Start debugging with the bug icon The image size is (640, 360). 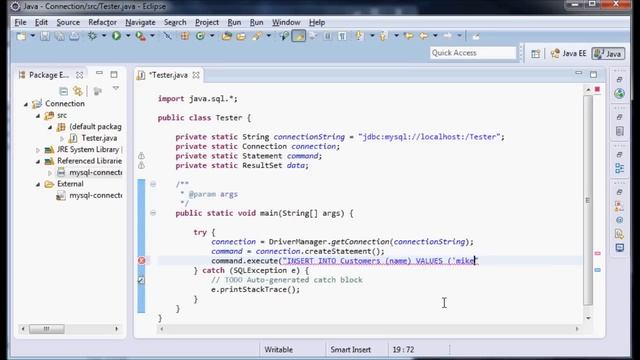tap(93, 36)
